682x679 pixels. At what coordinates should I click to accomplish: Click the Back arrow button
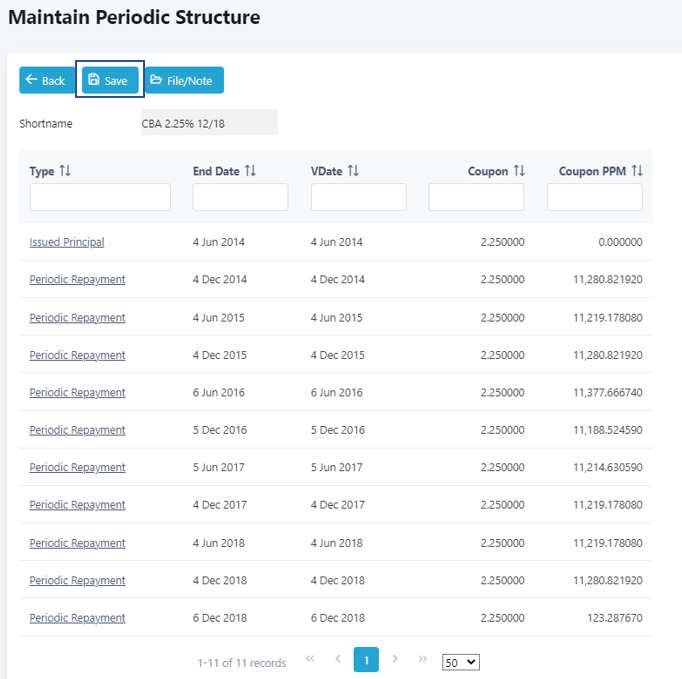coord(44,81)
